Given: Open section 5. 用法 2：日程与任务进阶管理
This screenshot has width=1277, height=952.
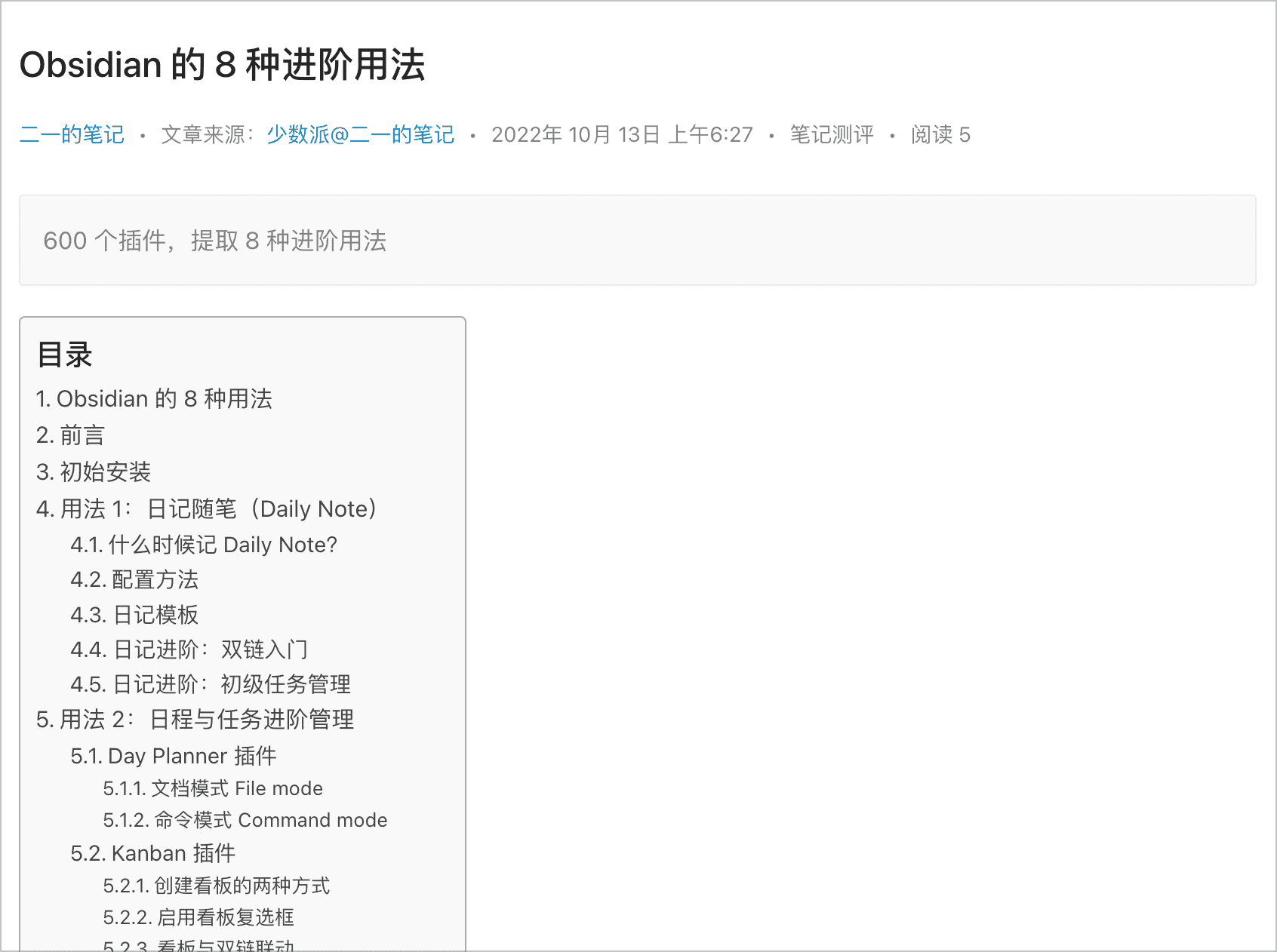Looking at the screenshot, I should click(x=195, y=720).
